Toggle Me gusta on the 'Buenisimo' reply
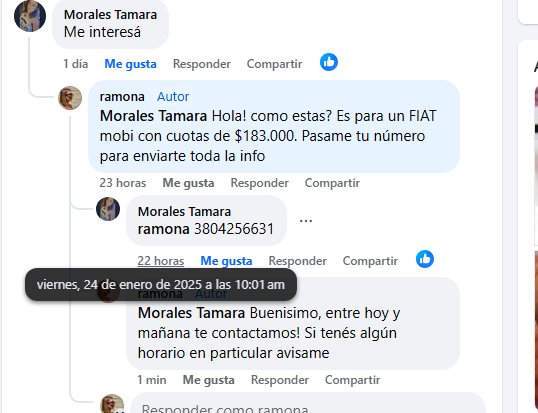Screen dimensions: 538x413 pos(209,380)
